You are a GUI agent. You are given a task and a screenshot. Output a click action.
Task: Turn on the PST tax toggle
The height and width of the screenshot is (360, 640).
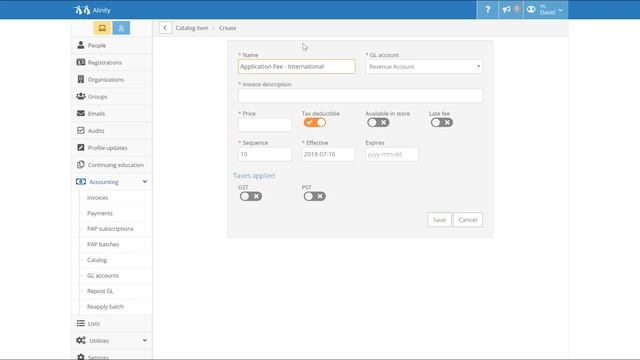315,196
